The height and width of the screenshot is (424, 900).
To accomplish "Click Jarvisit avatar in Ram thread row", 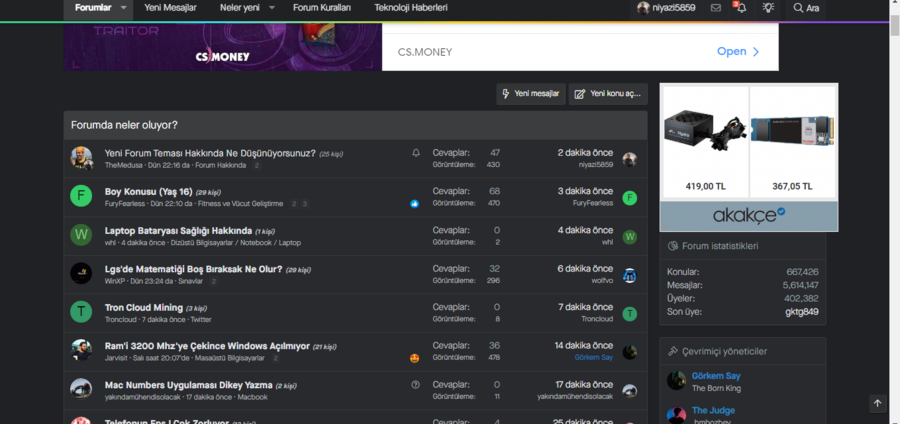I will coord(81,350).
